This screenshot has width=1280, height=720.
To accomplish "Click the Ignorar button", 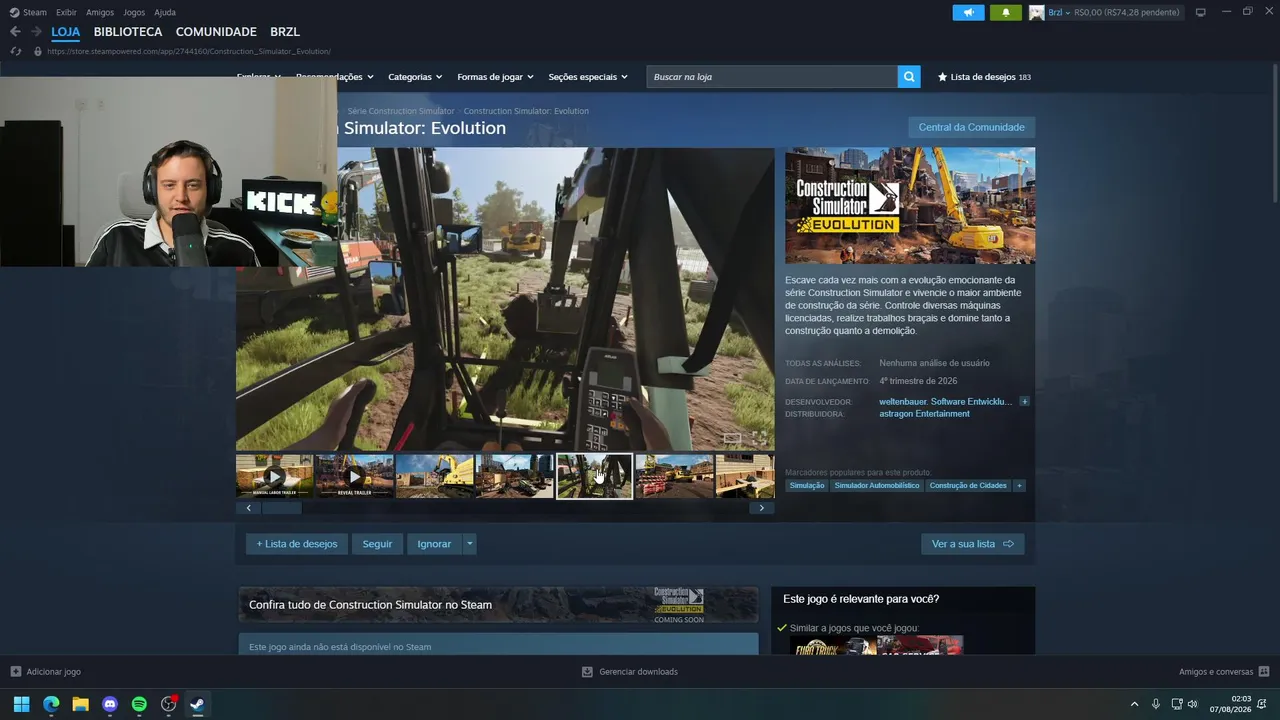I will click(434, 544).
